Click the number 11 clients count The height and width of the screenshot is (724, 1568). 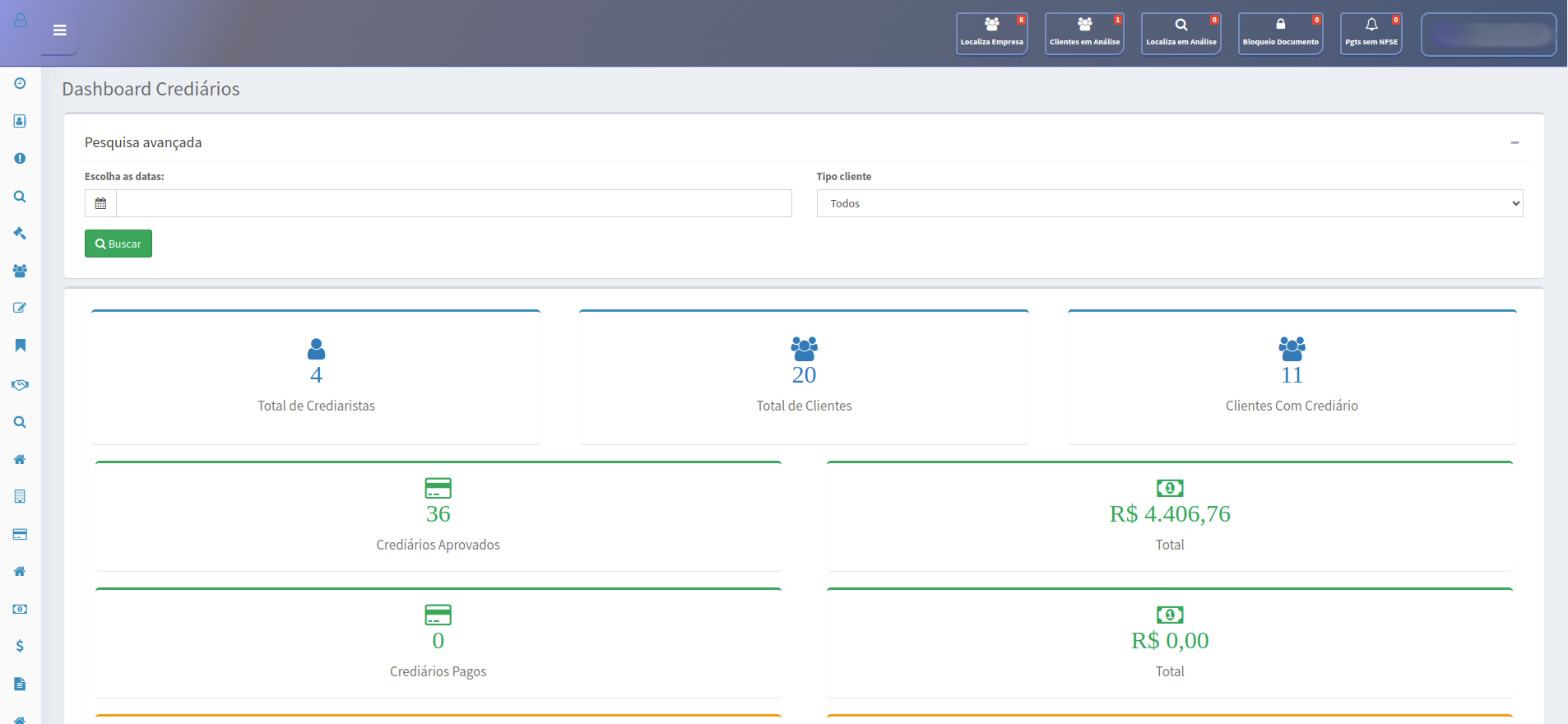coord(1292,375)
